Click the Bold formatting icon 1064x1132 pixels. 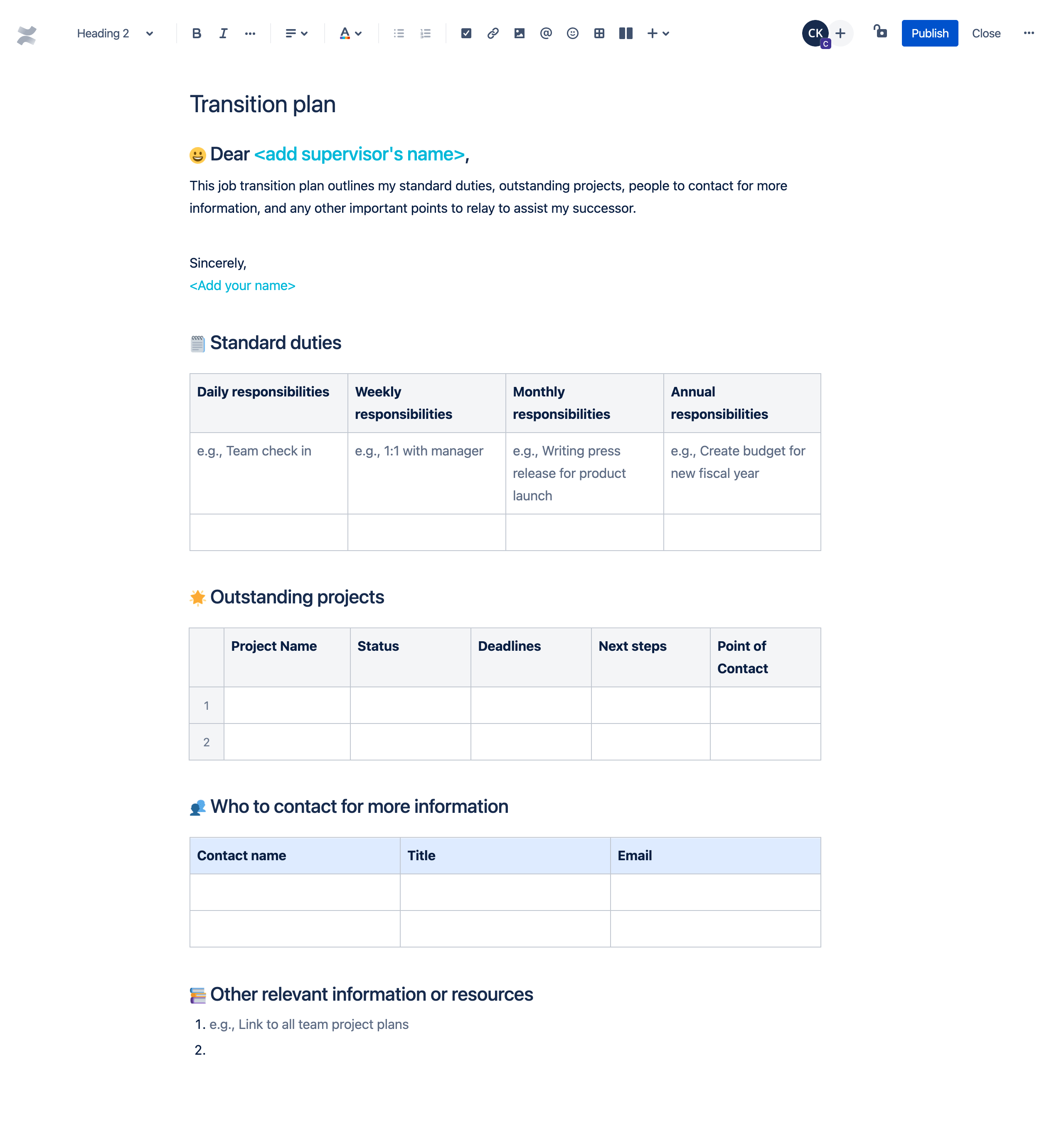(x=196, y=33)
